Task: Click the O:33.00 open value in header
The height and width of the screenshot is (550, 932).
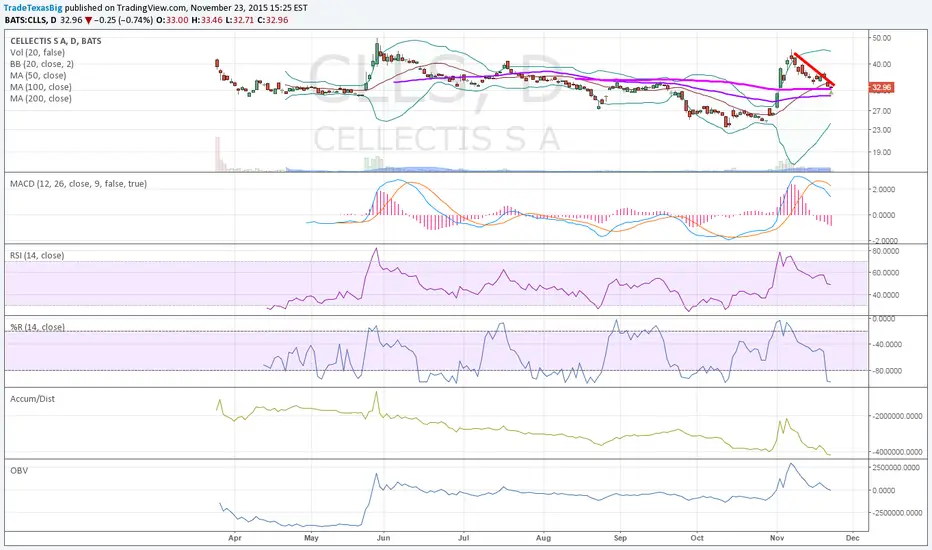Action: pyautogui.click(x=172, y=20)
